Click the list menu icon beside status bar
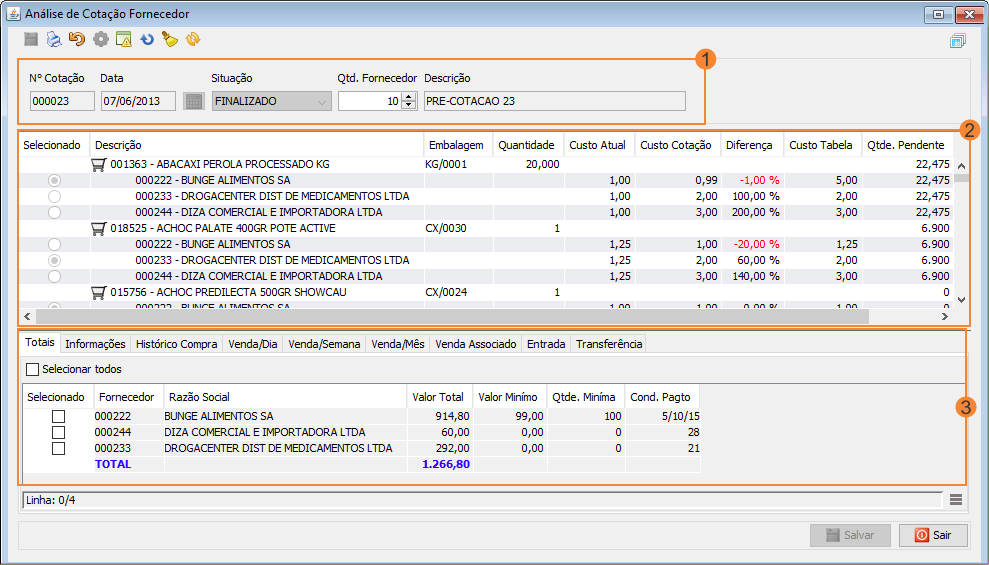The height and width of the screenshot is (565, 989). (956, 500)
